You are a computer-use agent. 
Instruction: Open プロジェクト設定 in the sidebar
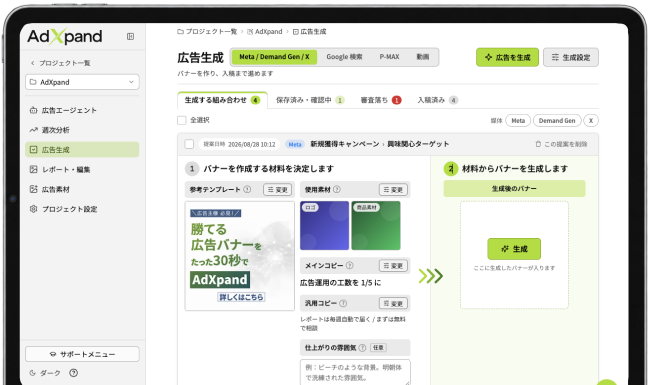tap(82, 209)
